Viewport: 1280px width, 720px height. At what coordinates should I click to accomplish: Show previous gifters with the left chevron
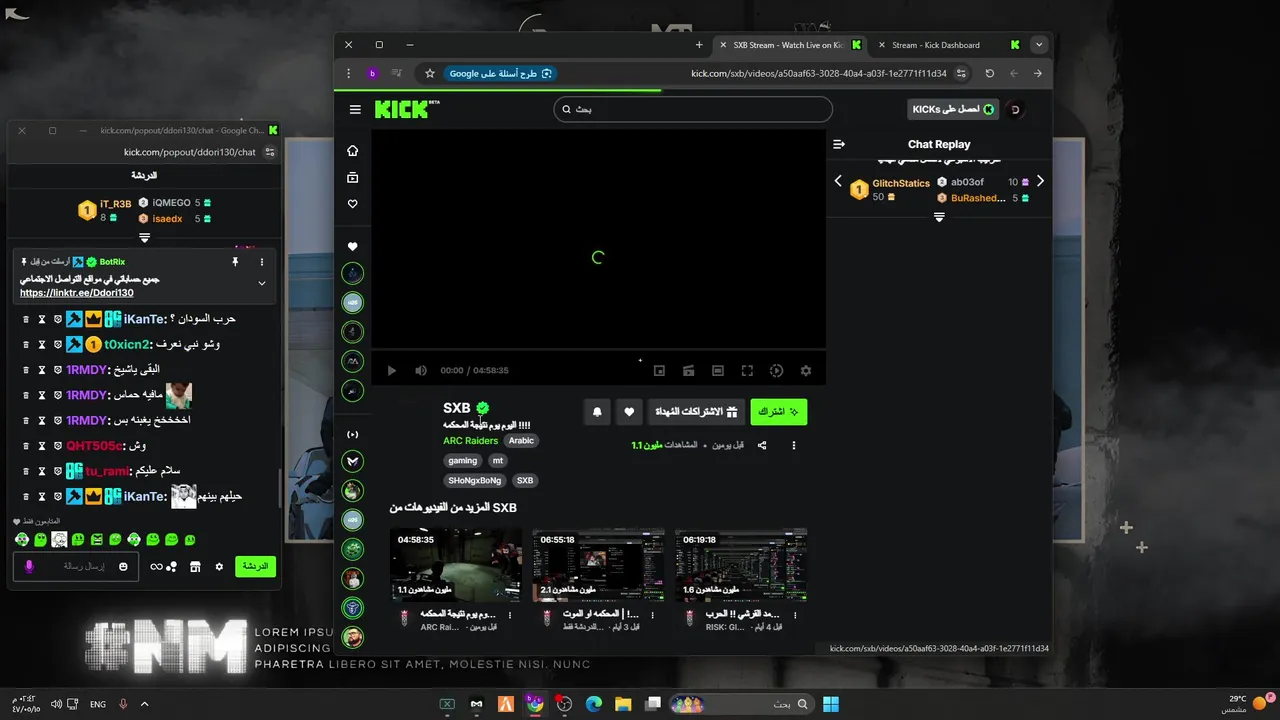838,182
